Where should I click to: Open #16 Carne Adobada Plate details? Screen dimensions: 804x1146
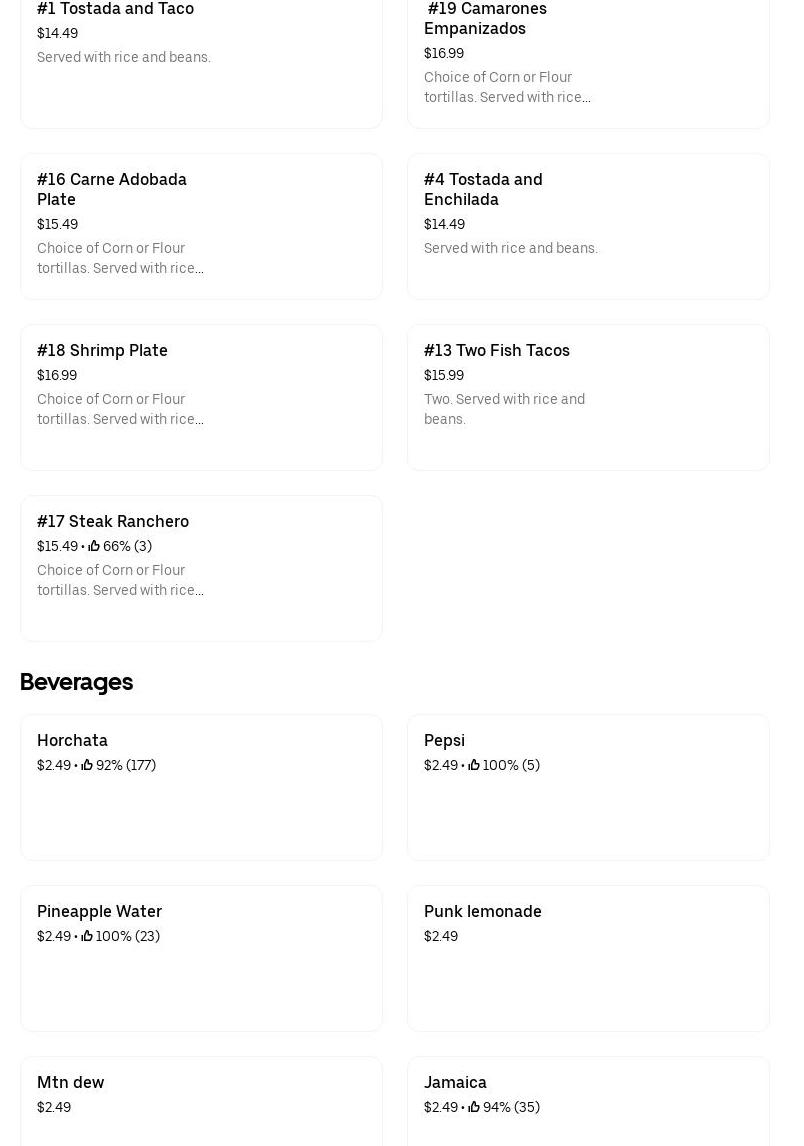(201, 226)
